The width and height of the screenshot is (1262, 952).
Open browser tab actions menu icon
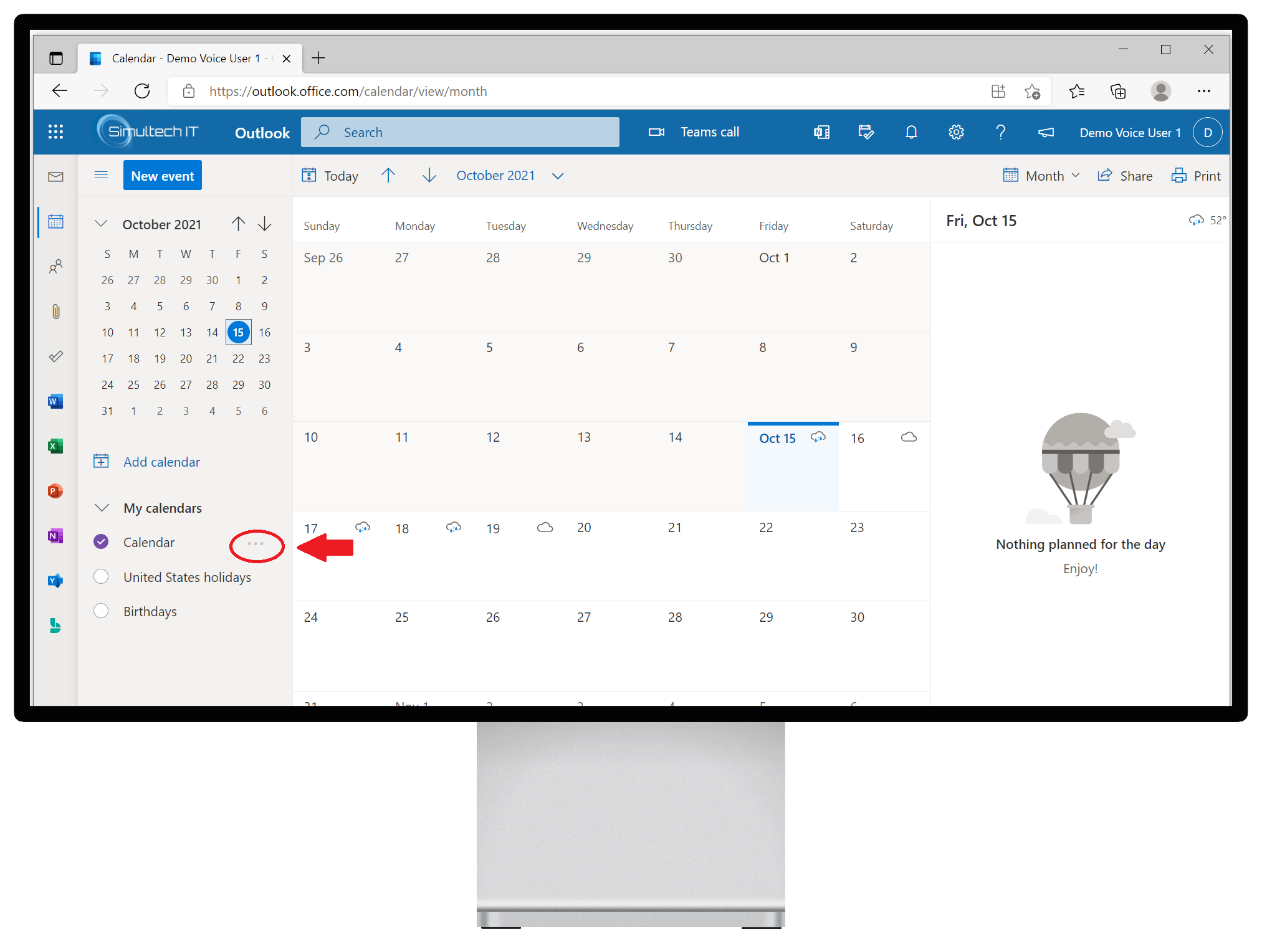tap(56, 58)
